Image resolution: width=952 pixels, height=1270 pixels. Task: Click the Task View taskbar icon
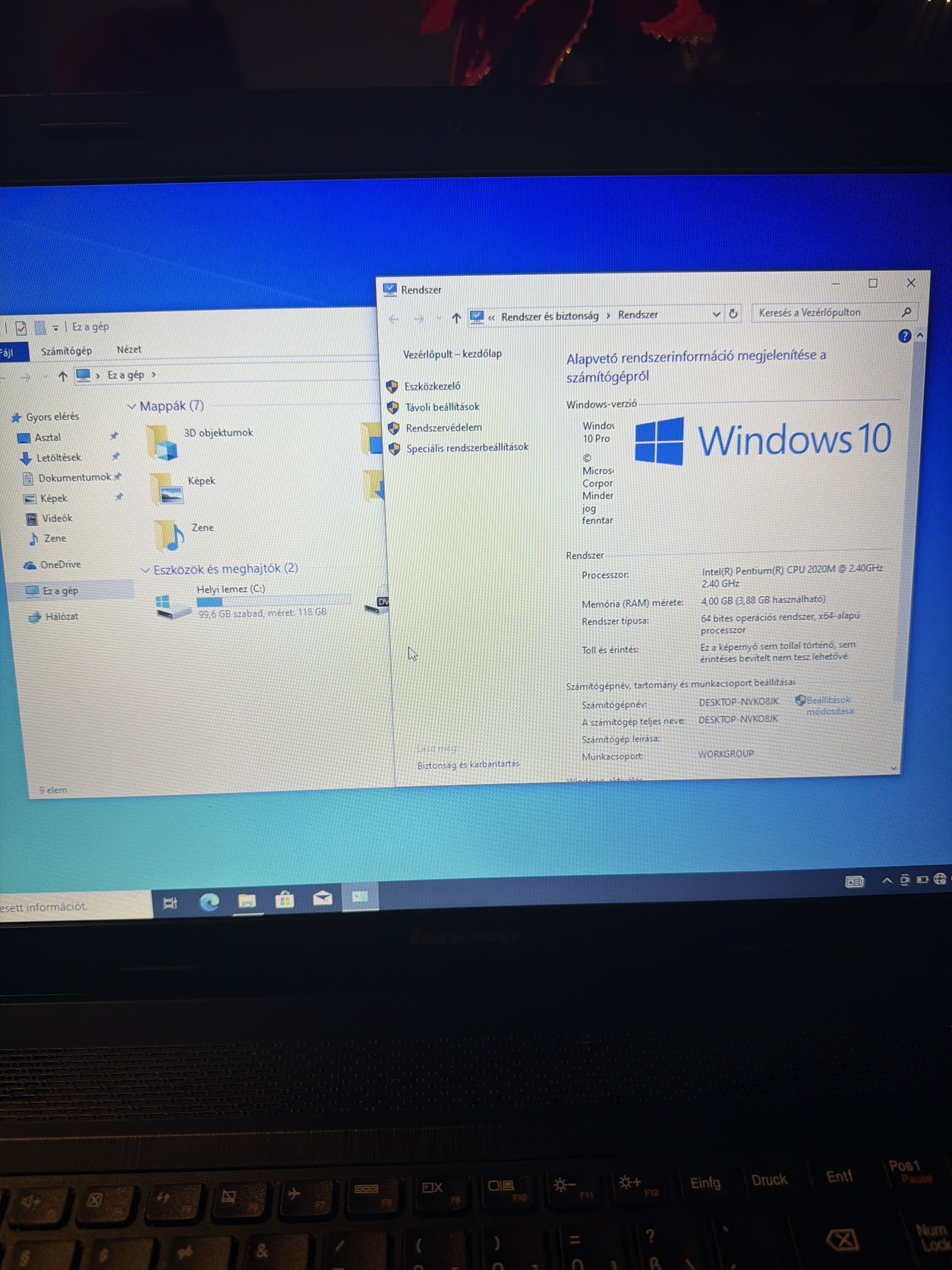tap(170, 903)
